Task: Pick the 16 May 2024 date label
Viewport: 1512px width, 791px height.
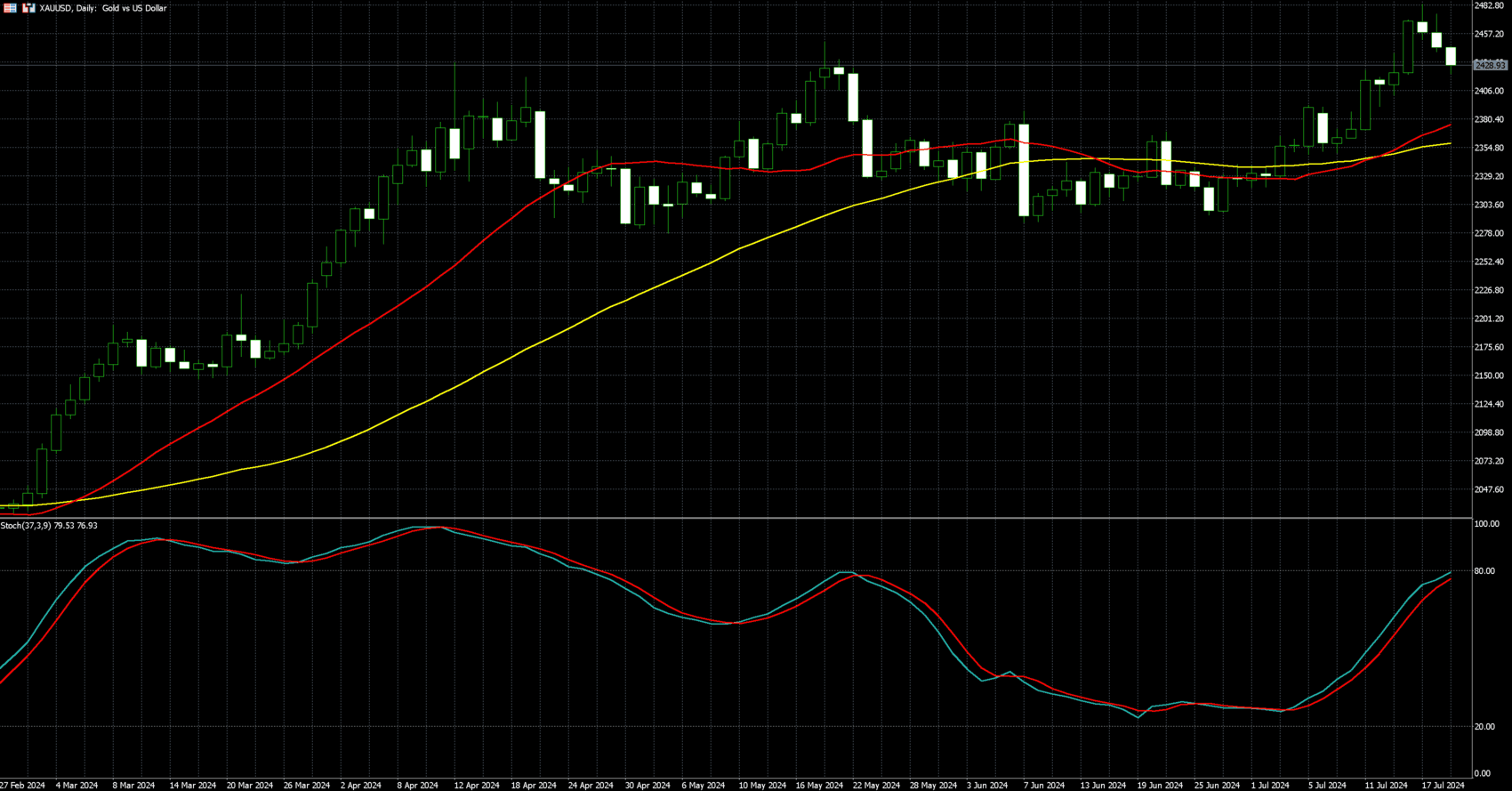Action: [819, 786]
